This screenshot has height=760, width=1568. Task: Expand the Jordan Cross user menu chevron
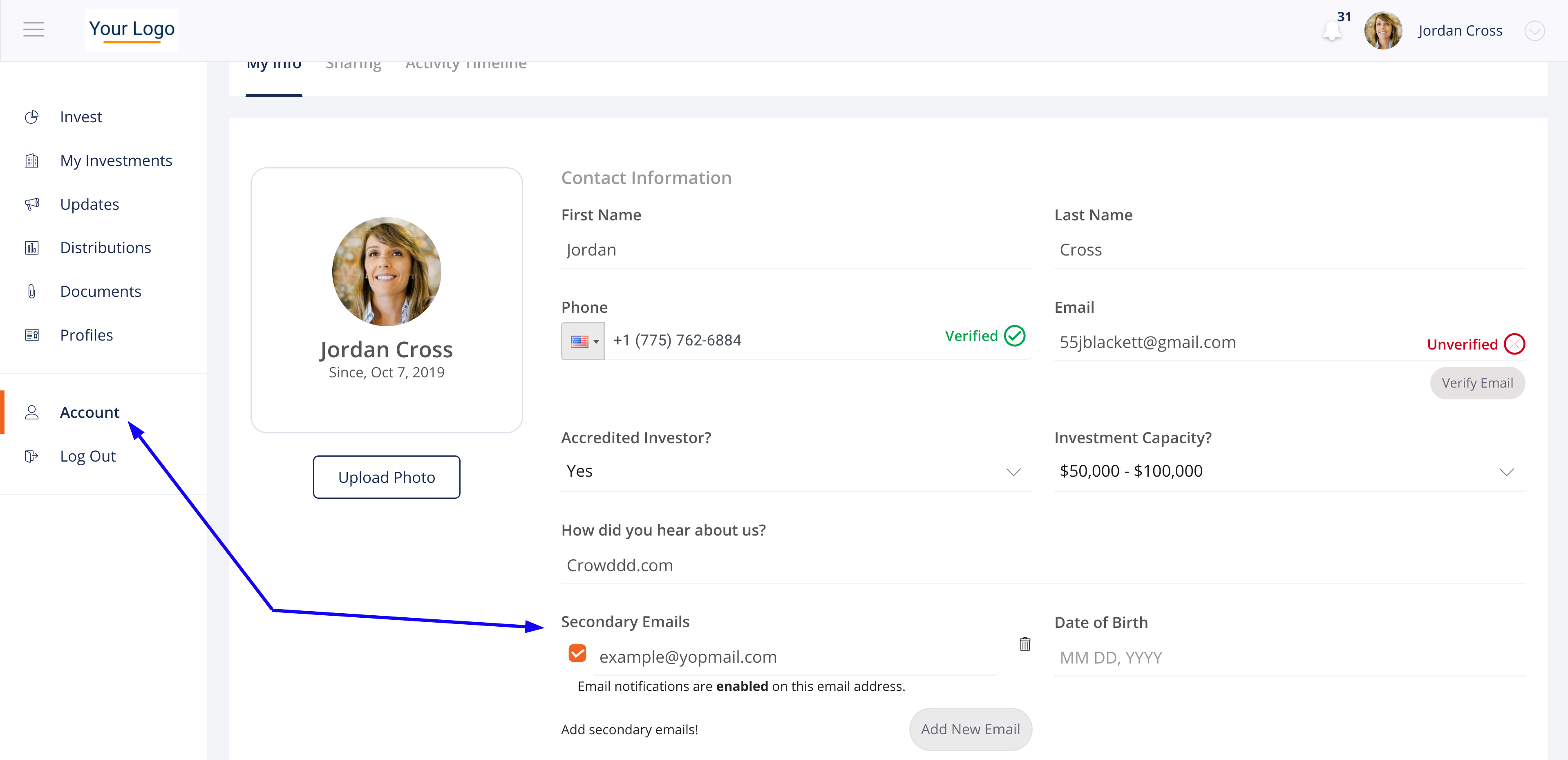point(1534,30)
